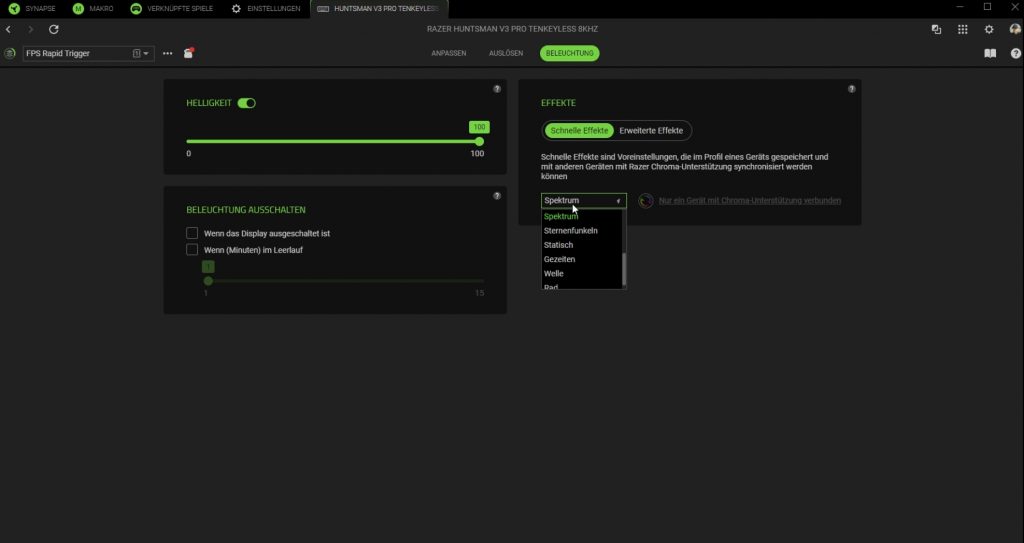The width and height of the screenshot is (1024, 543).
Task: Switch to the Makro tab
Action: [x=93, y=8]
